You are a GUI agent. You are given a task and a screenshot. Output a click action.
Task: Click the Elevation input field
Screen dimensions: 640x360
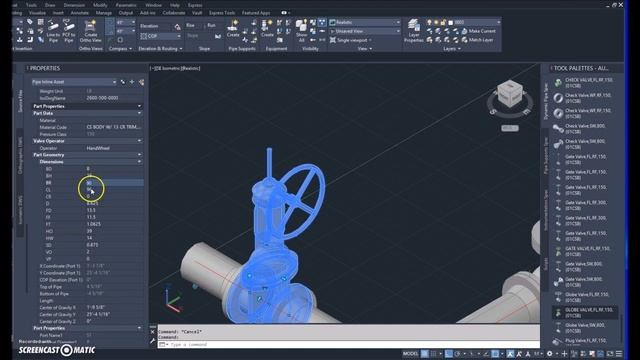pos(155,26)
